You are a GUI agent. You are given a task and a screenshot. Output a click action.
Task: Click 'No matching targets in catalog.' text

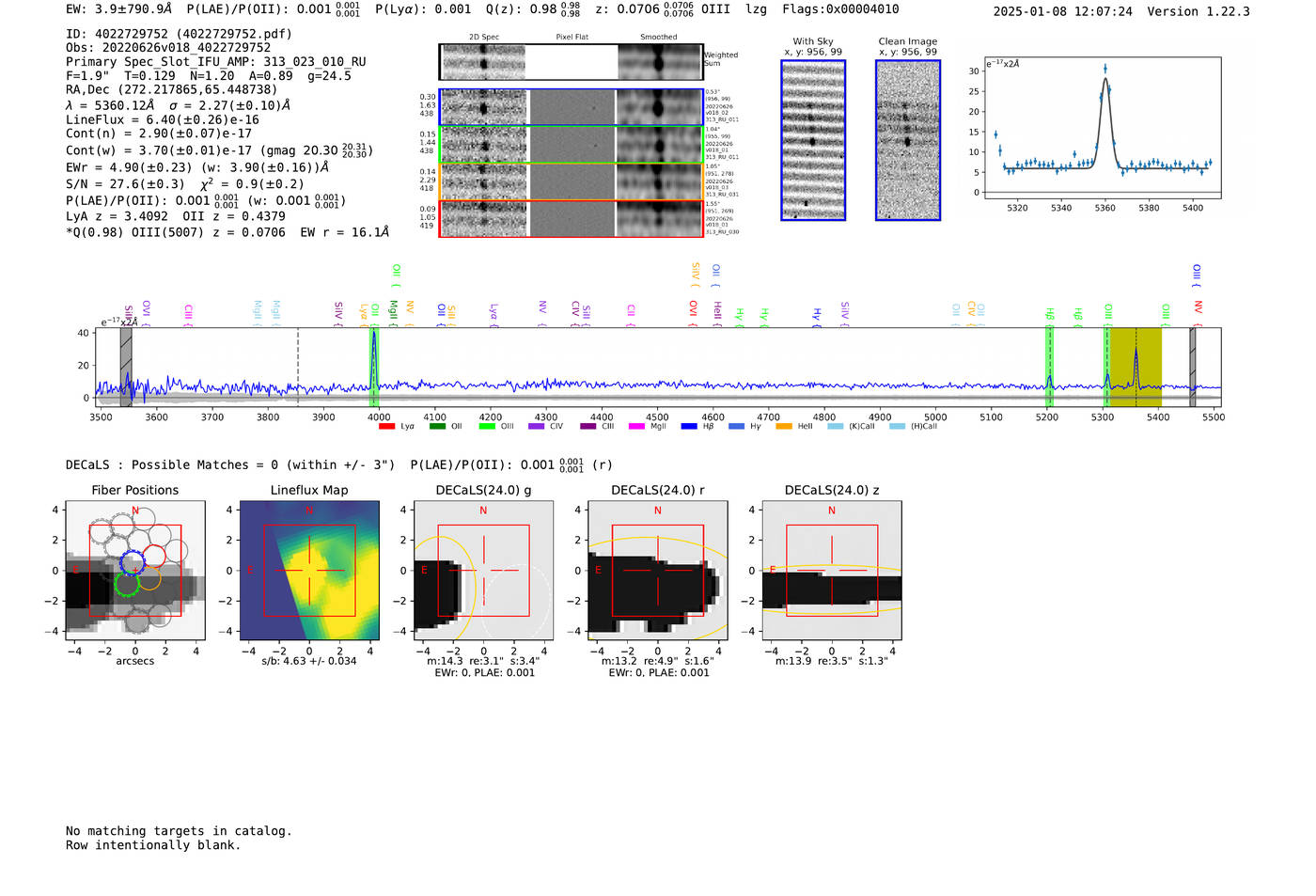(x=179, y=831)
